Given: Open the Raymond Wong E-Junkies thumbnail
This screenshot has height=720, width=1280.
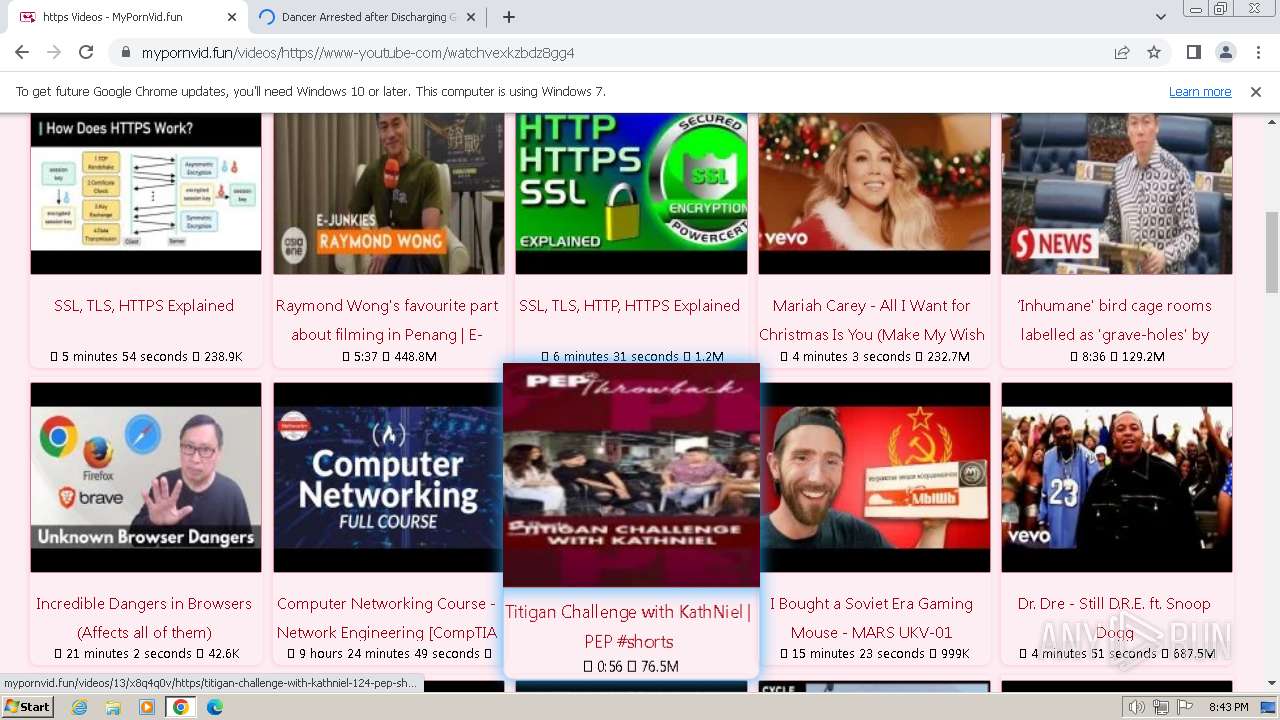Looking at the screenshot, I should coord(389,193).
